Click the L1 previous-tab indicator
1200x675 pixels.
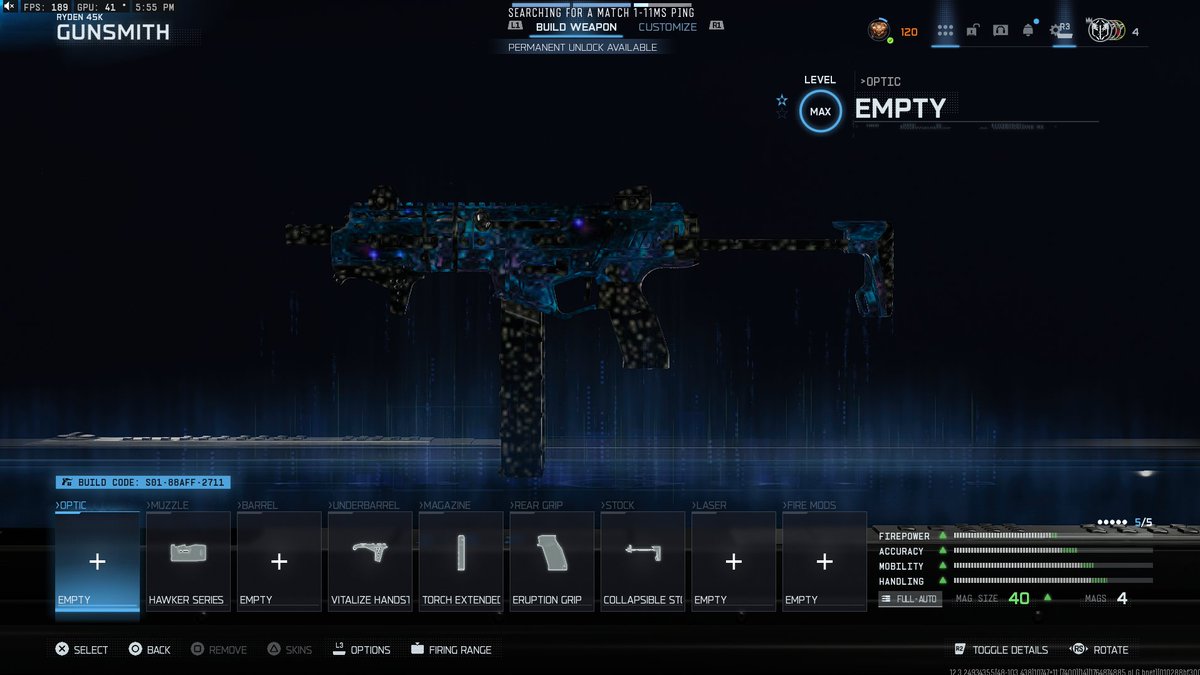pos(515,27)
